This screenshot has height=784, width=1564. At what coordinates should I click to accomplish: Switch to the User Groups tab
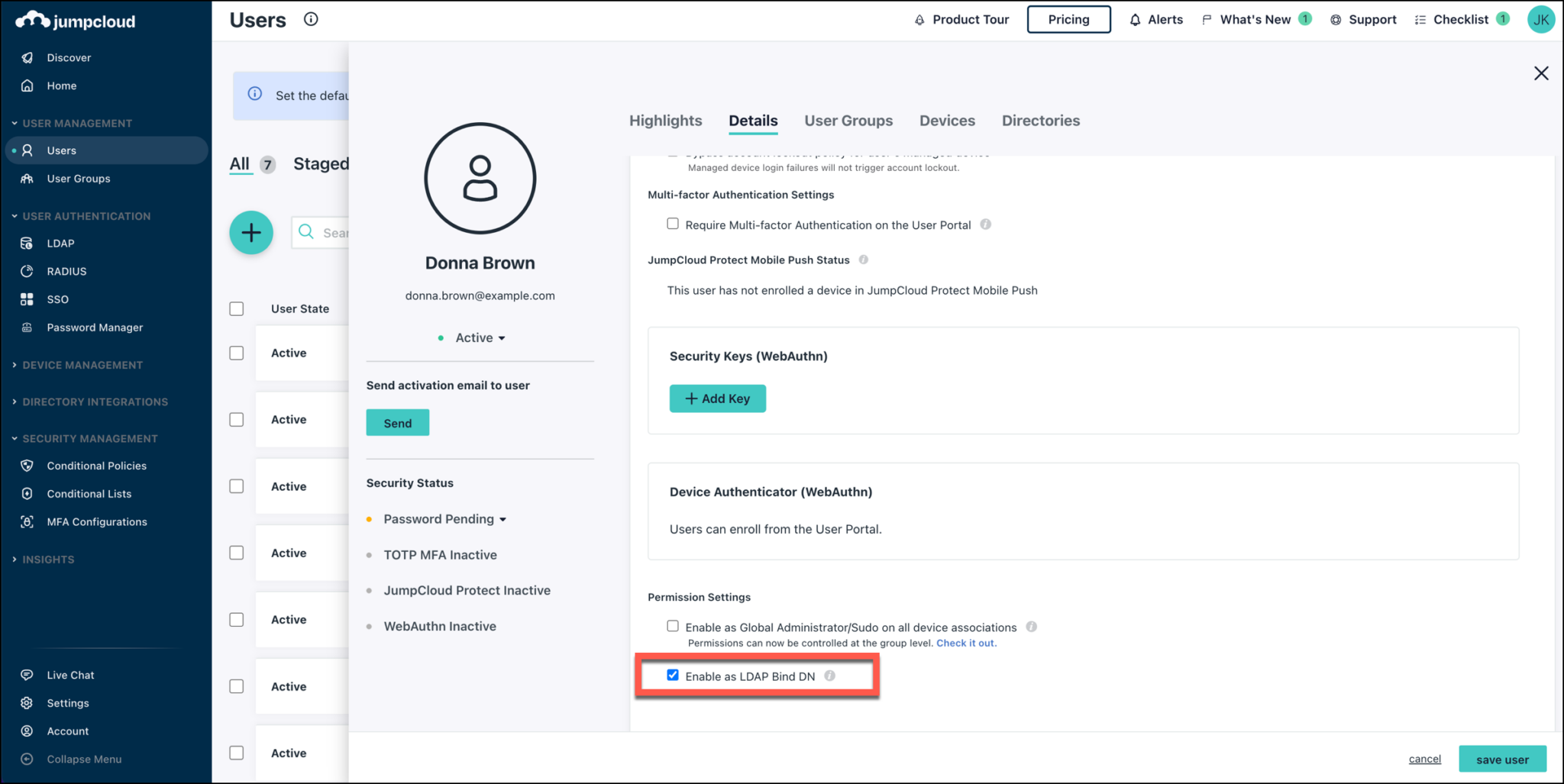[848, 120]
